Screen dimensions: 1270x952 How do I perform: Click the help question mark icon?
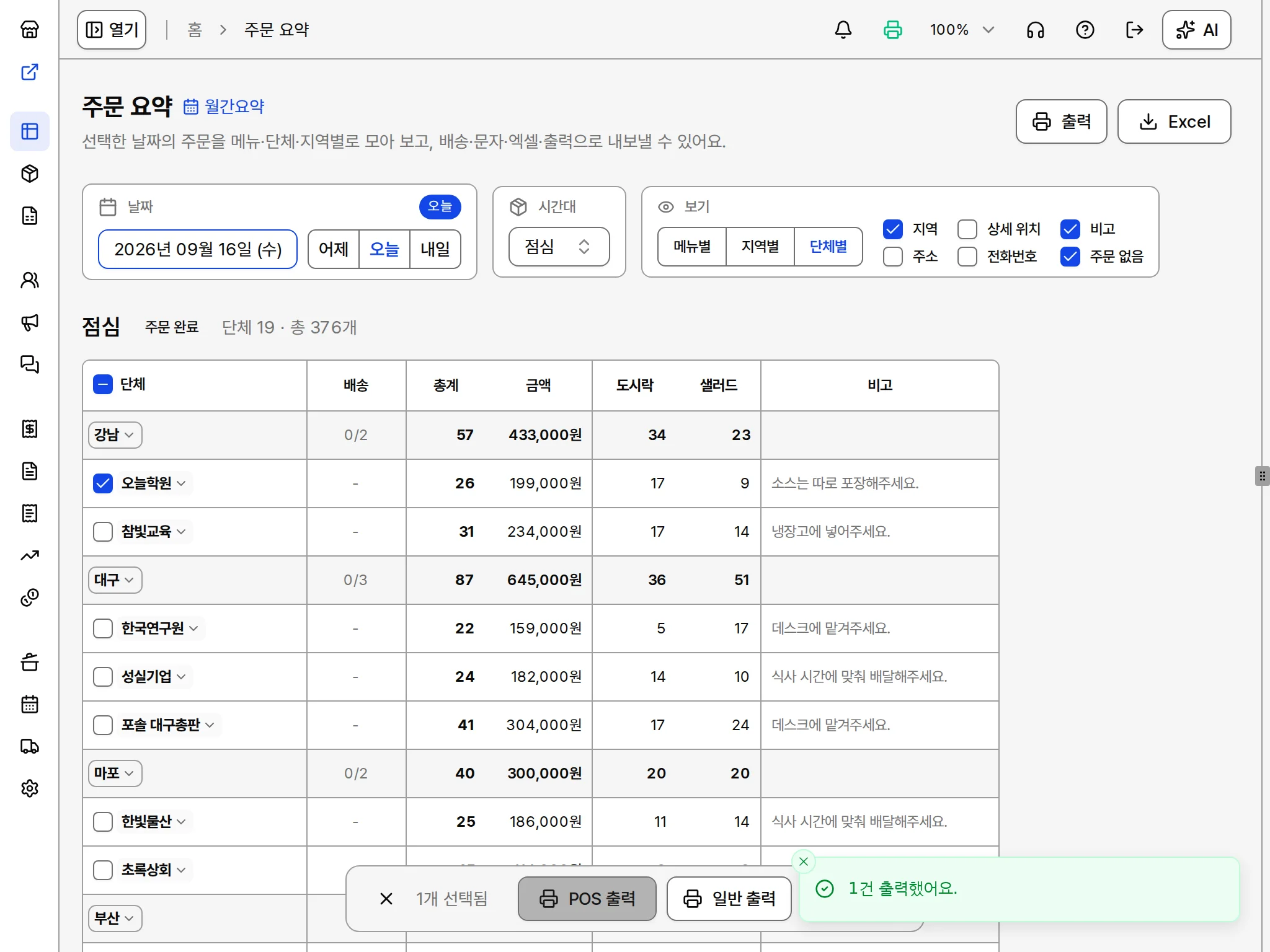(1085, 30)
